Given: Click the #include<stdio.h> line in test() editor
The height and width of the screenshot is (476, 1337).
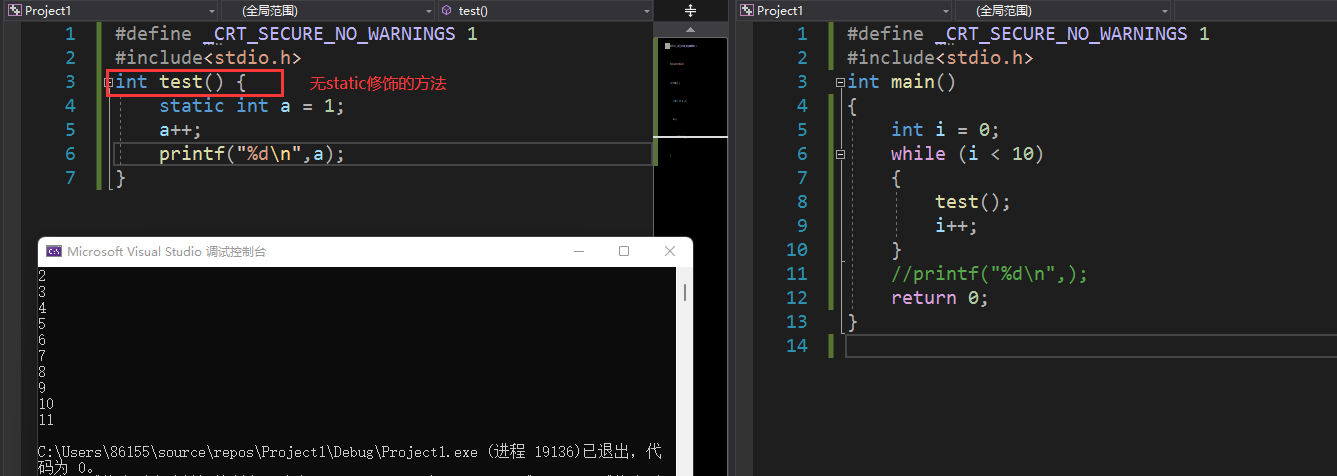Looking at the screenshot, I should click(208, 58).
